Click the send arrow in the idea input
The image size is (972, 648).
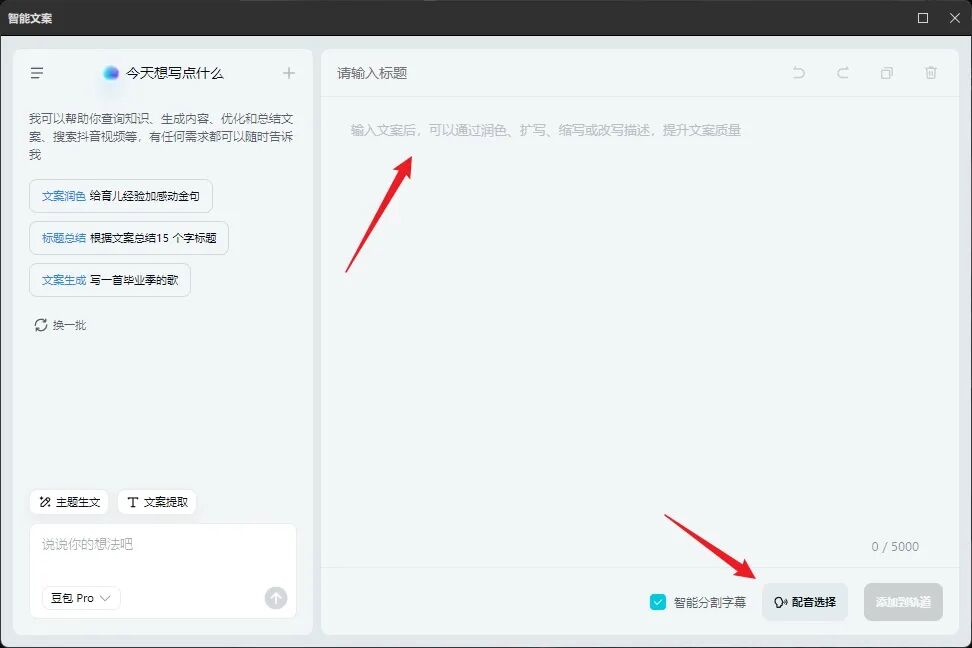[275, 597]
